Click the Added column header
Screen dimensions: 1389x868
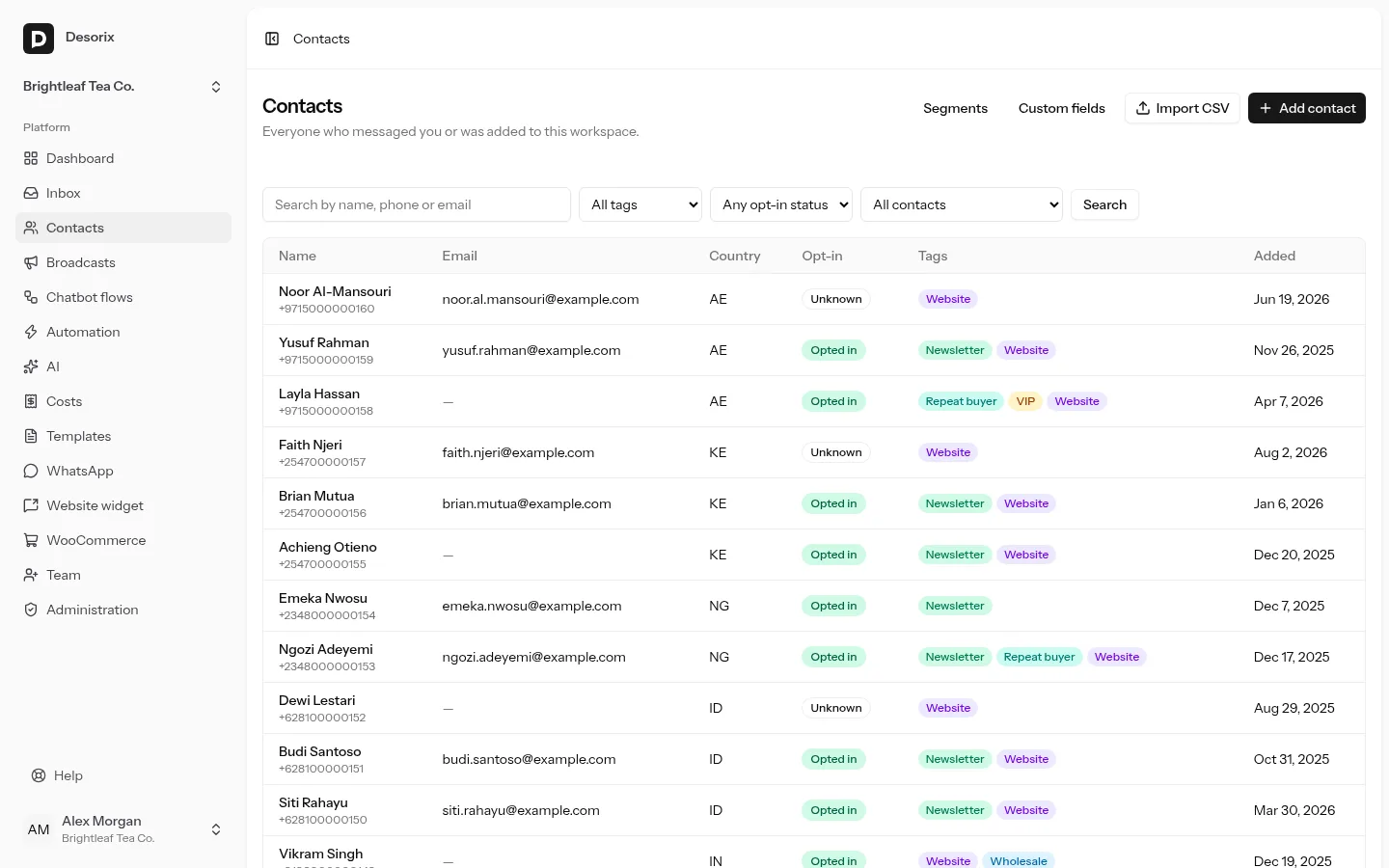pos(1274,256)
